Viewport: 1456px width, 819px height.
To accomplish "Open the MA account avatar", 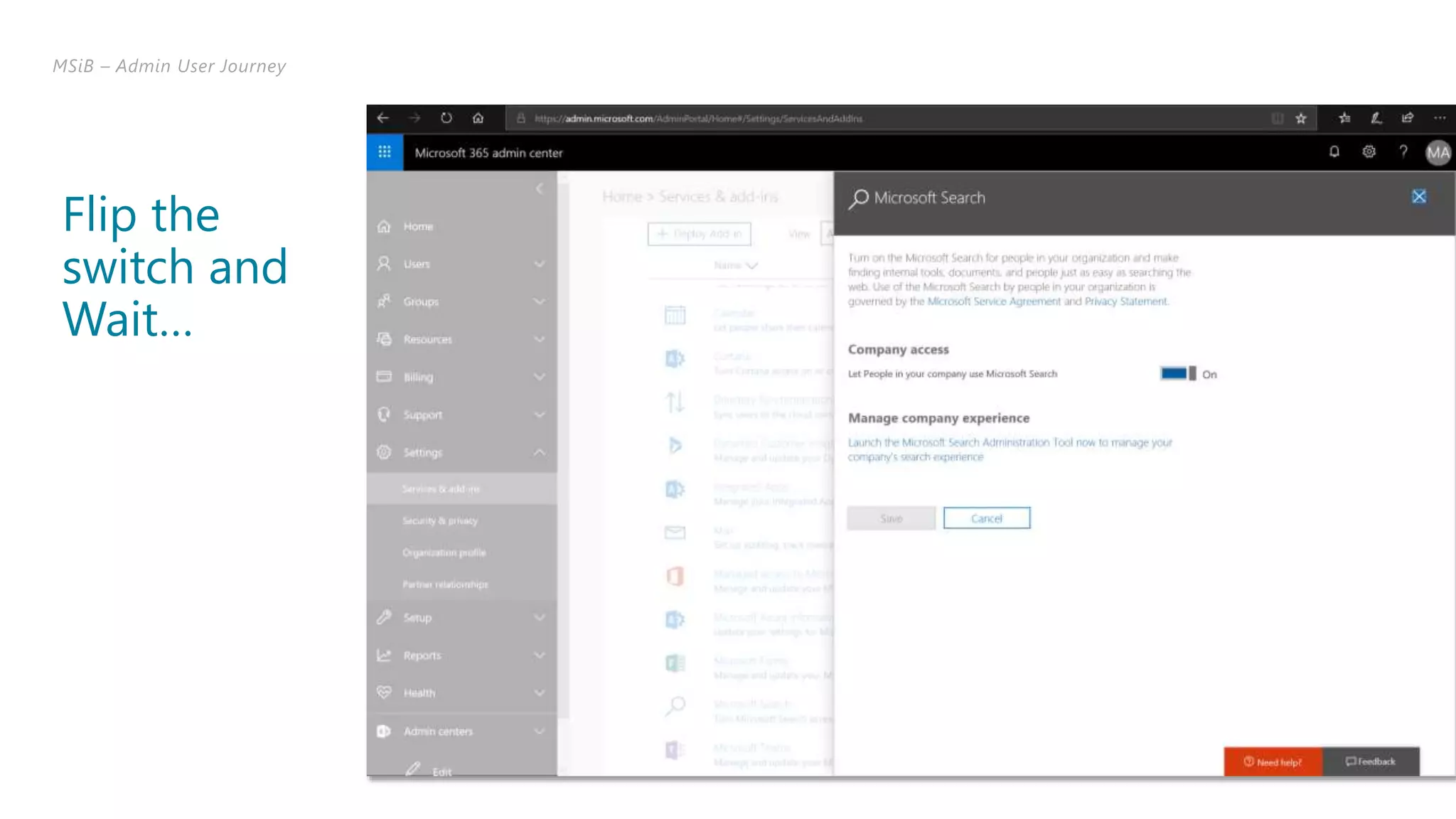I will coord(1438,152).
